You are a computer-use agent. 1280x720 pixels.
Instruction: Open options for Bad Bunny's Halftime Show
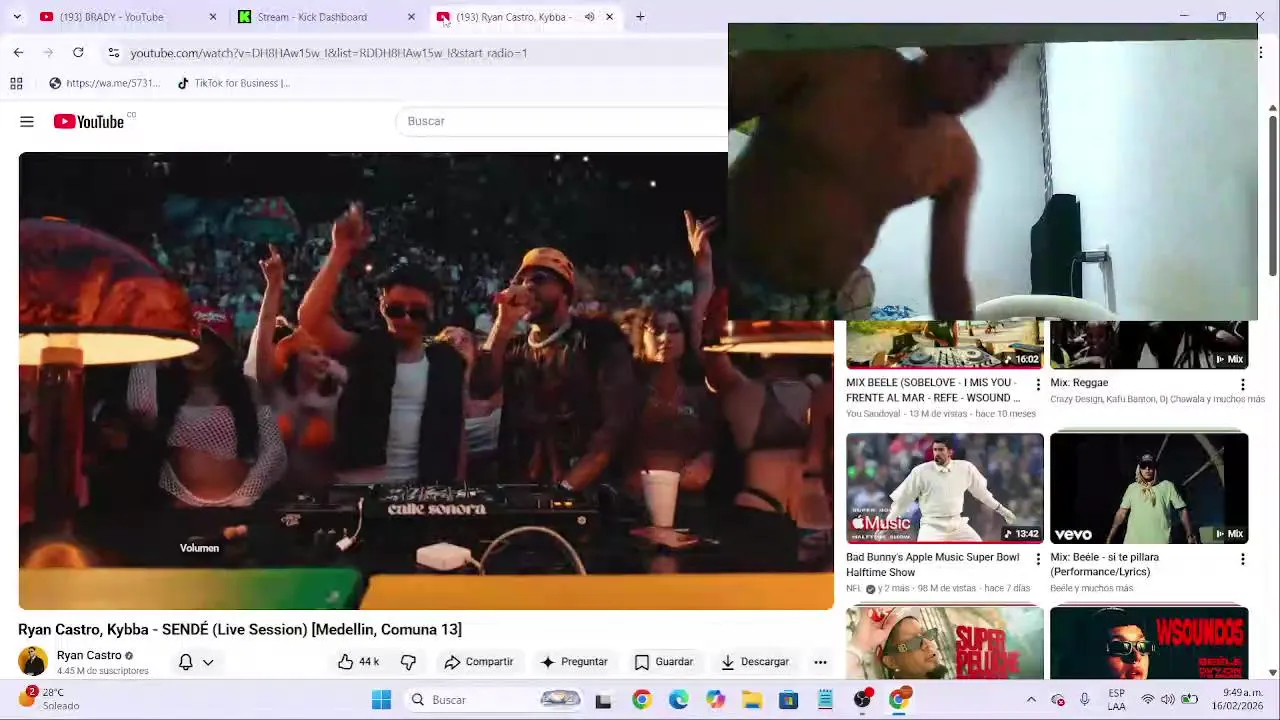pyautogui.click(x=1038, y=560)
